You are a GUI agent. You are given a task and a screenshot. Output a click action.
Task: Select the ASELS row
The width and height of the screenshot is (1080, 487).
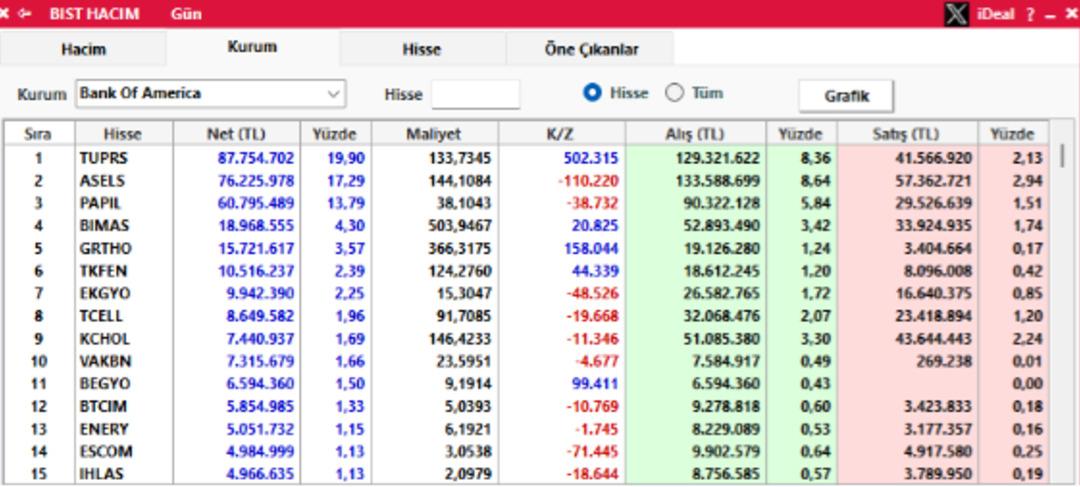(x=526, y=181)
